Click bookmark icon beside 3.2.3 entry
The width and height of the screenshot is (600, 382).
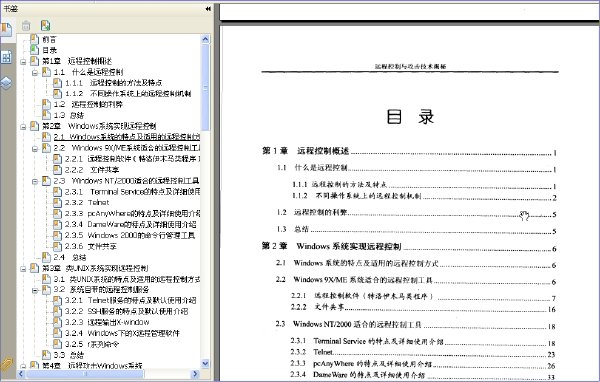(x=57, y=322)
